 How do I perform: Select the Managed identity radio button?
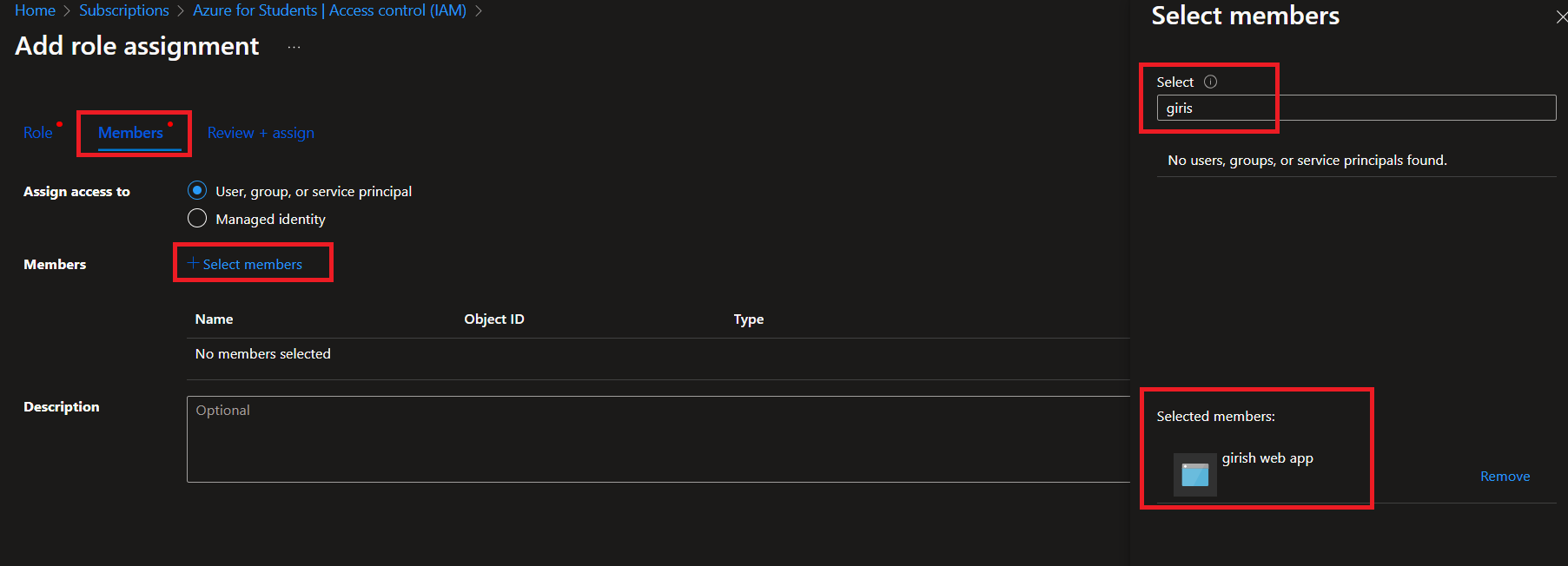click(x=197, y=219)
